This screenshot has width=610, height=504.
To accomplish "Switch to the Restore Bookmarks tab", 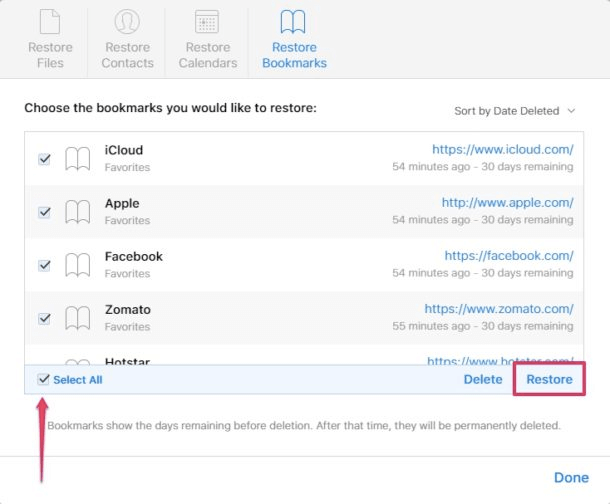I will coord(294,39).
